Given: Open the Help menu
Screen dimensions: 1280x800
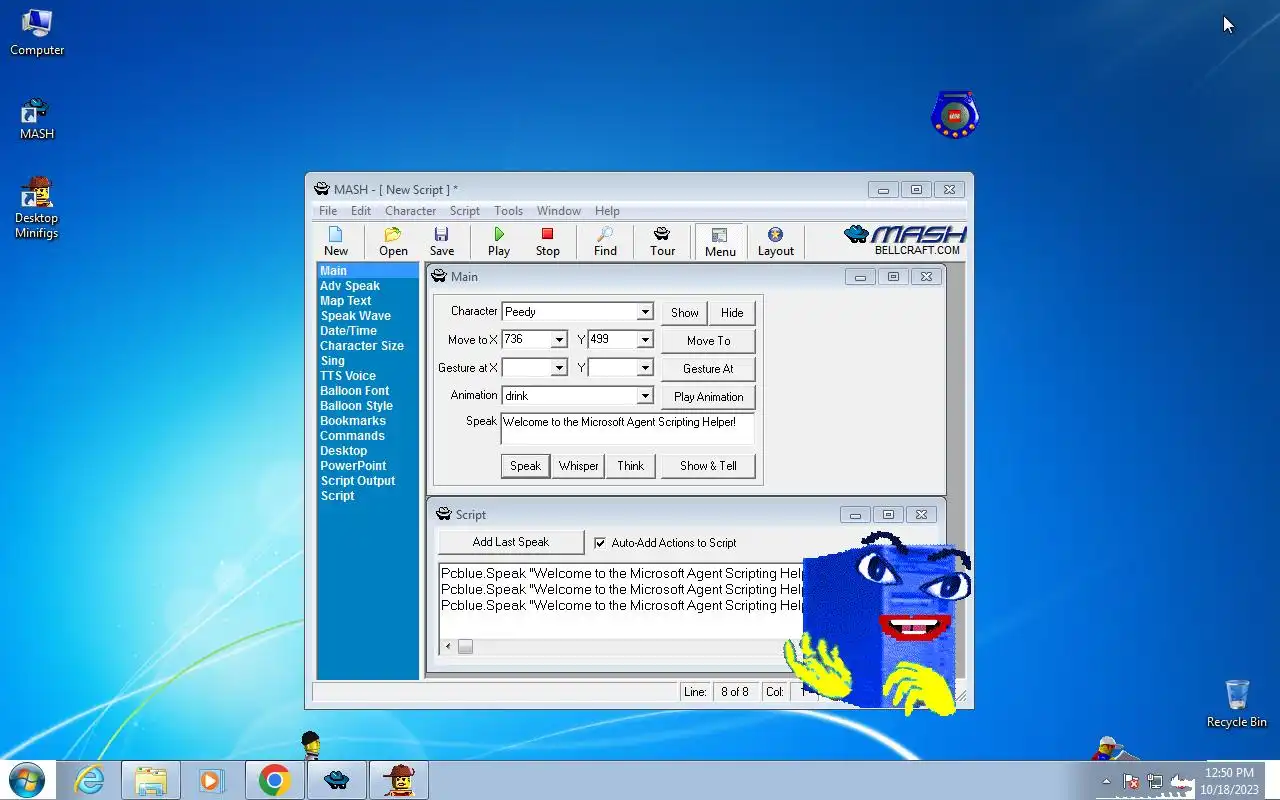Looking at the screenshot, I should (x=607, y=211).
